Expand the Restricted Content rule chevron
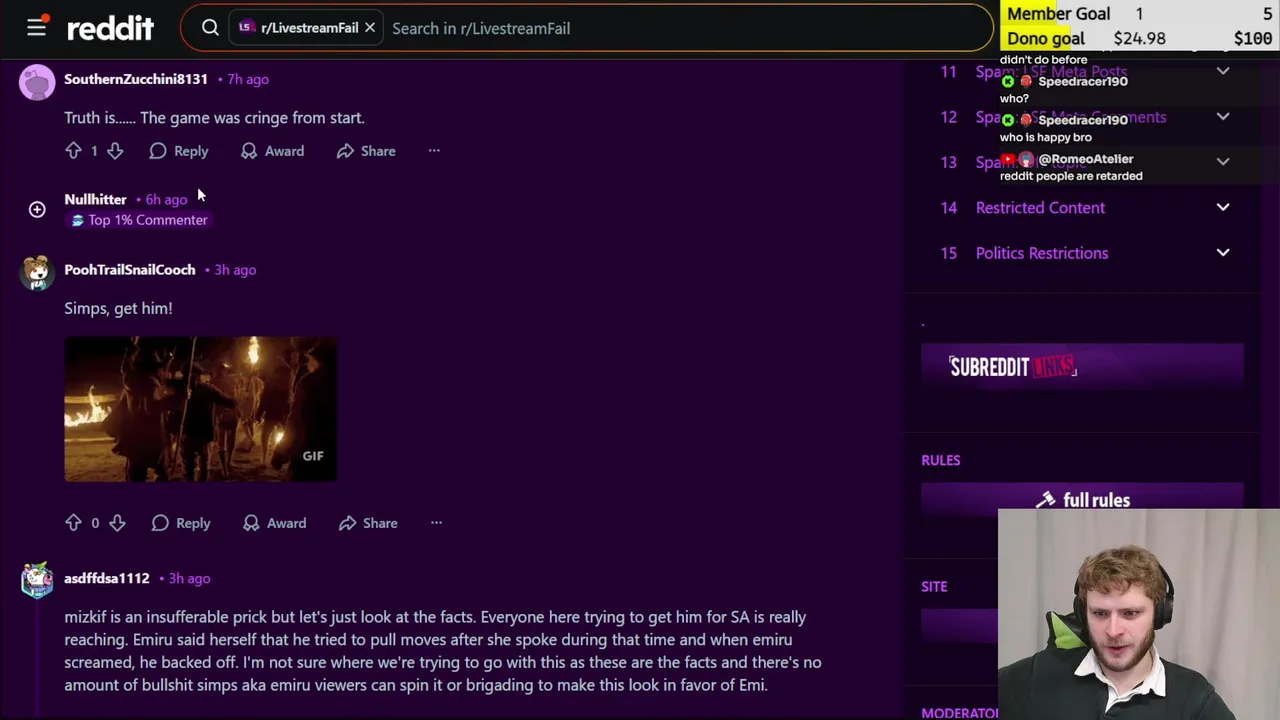This screenshot has height=720, width=1280. 1223,207
